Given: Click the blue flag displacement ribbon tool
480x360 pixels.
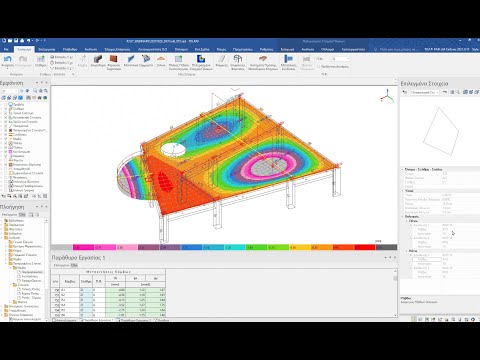Looking at the screenshot, I should pyautogui.click(x=288, y=62).
